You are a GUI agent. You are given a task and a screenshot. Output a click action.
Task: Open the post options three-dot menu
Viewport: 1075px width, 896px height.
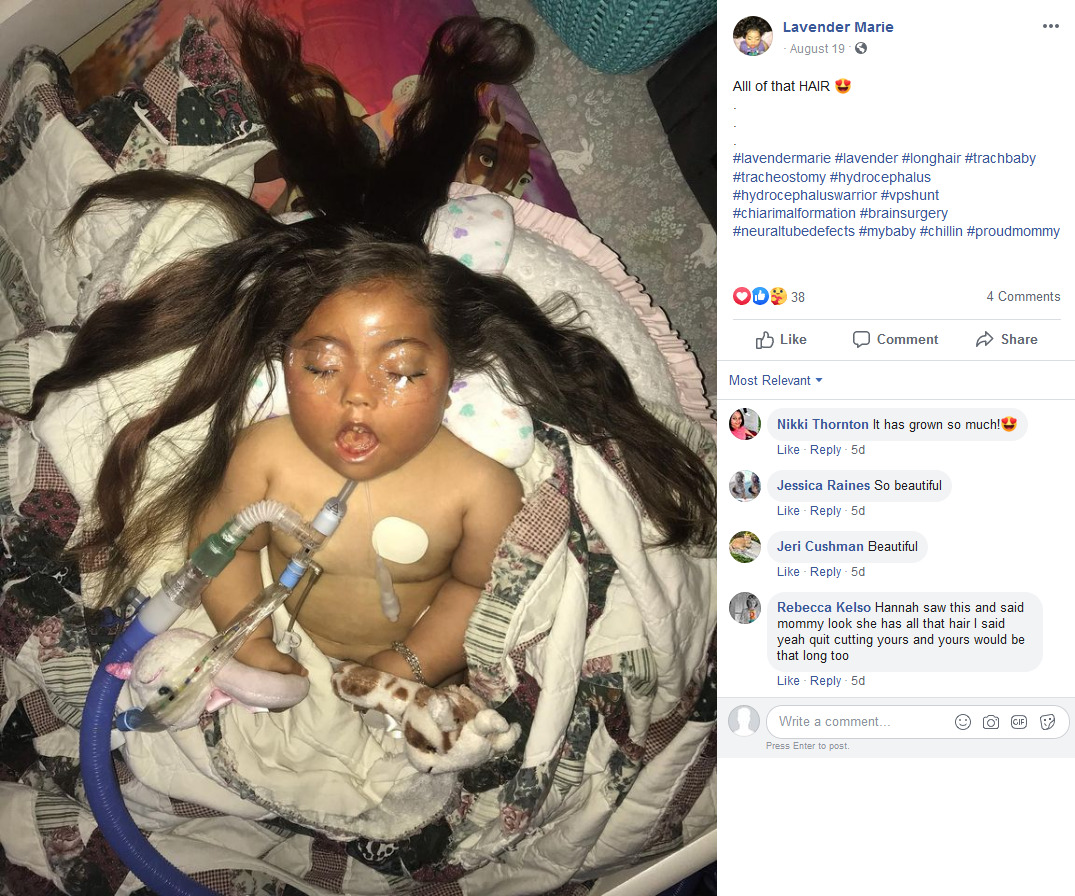pyautogui.click(x=1050, y=26)
